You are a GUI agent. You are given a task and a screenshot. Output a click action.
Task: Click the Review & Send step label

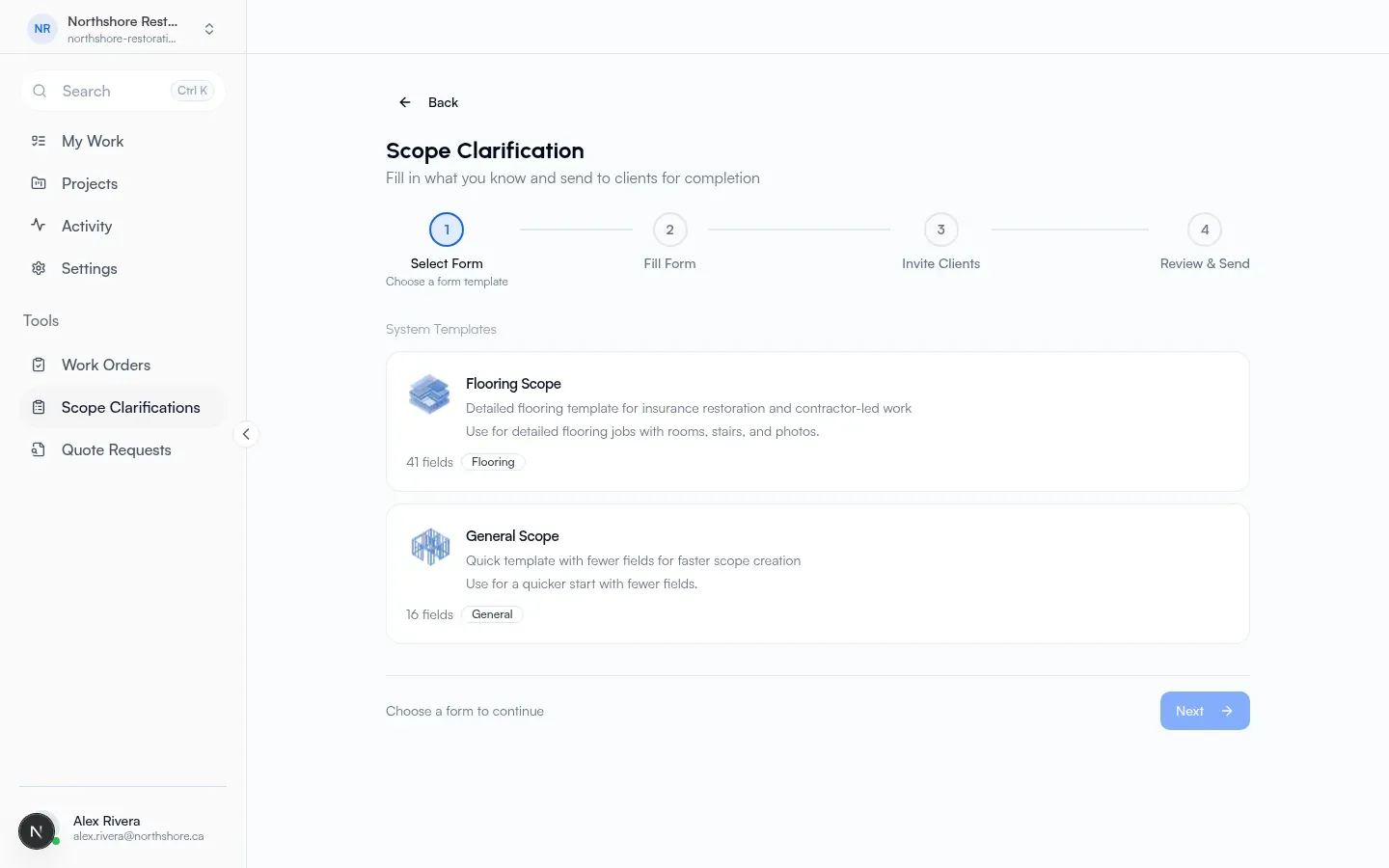[x=1205, y=263]
